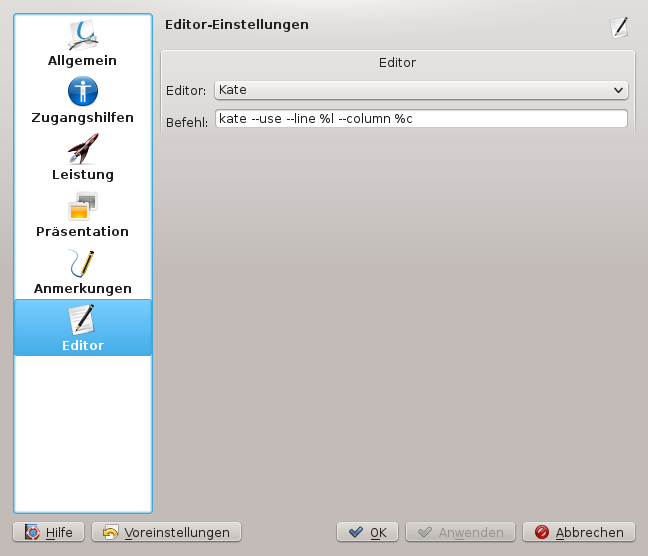
Task: Open Leistung via the rocket icon
Action: (82, 149)
